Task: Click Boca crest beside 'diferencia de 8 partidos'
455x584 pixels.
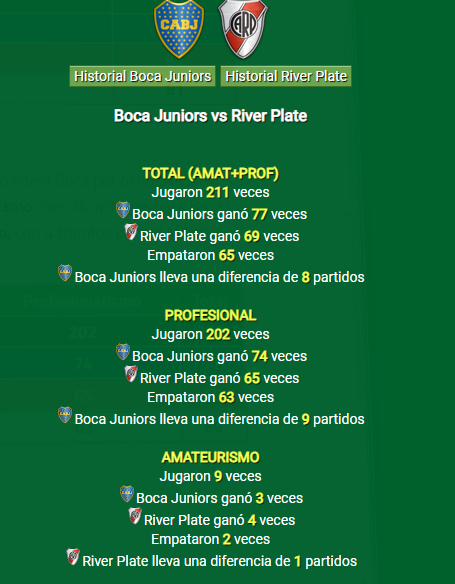Action: [65, 273]
